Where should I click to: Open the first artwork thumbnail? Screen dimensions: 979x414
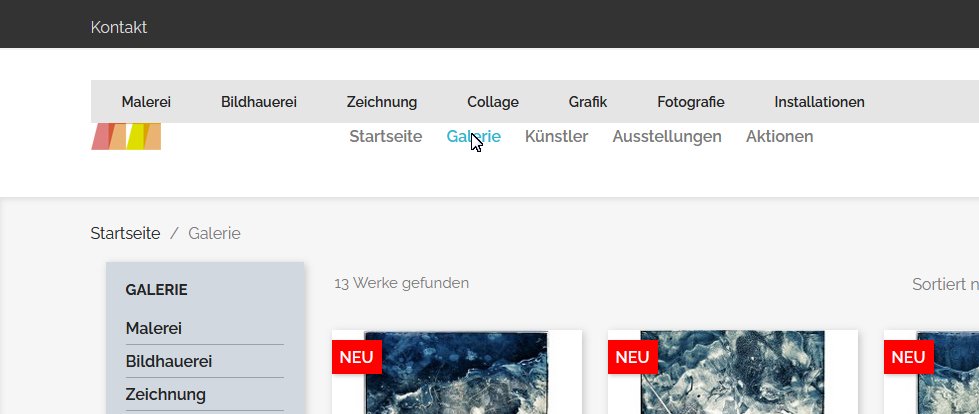(x=457, y=372)
